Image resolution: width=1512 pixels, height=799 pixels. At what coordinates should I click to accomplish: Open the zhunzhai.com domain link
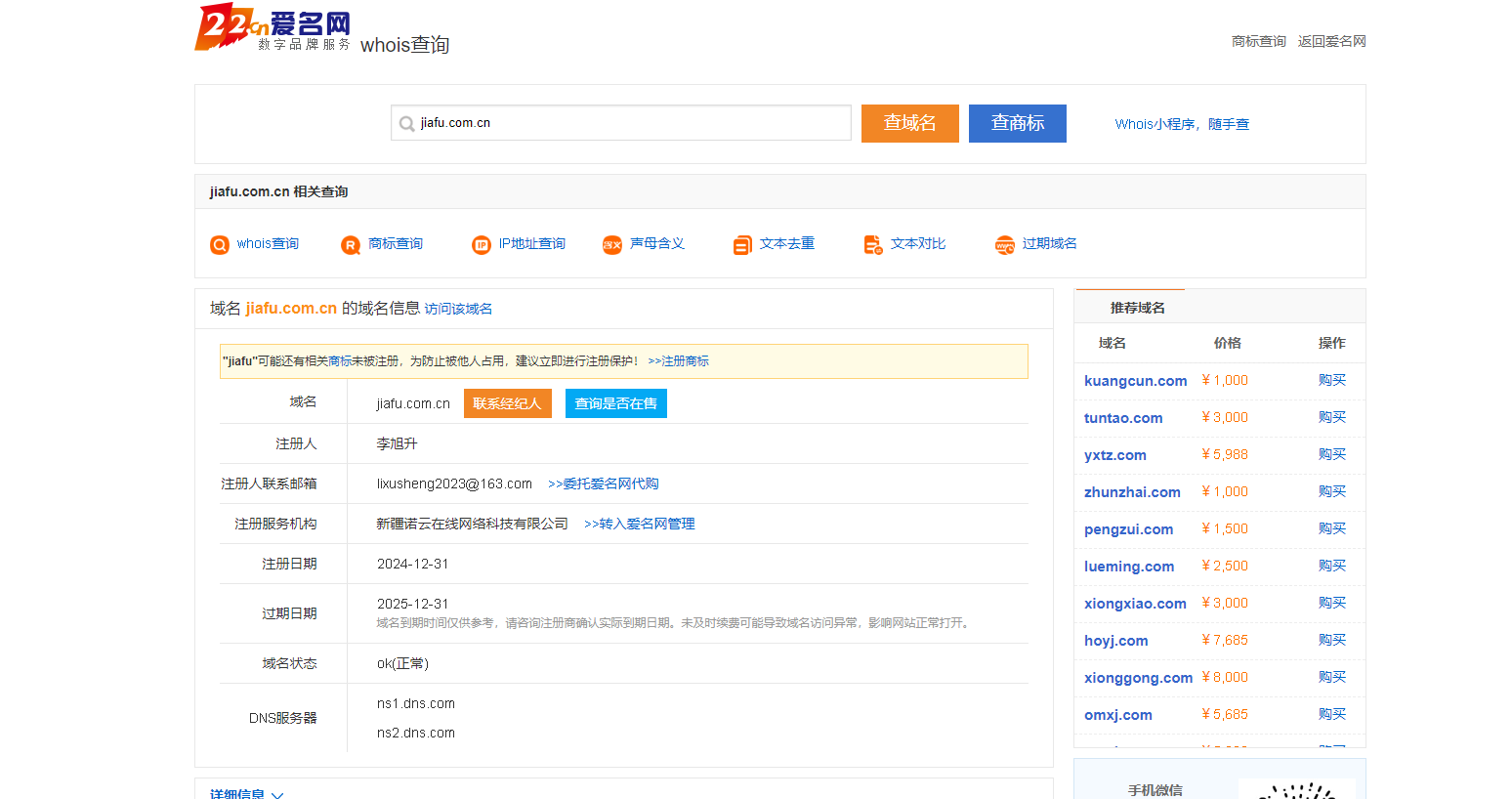pos(1132,492)
